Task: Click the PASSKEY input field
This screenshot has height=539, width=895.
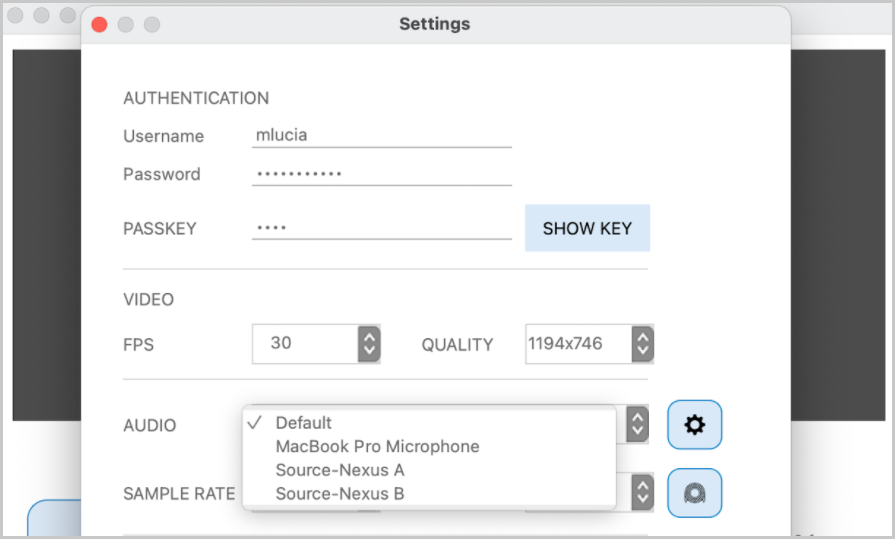Action: (x=381, y=228)
